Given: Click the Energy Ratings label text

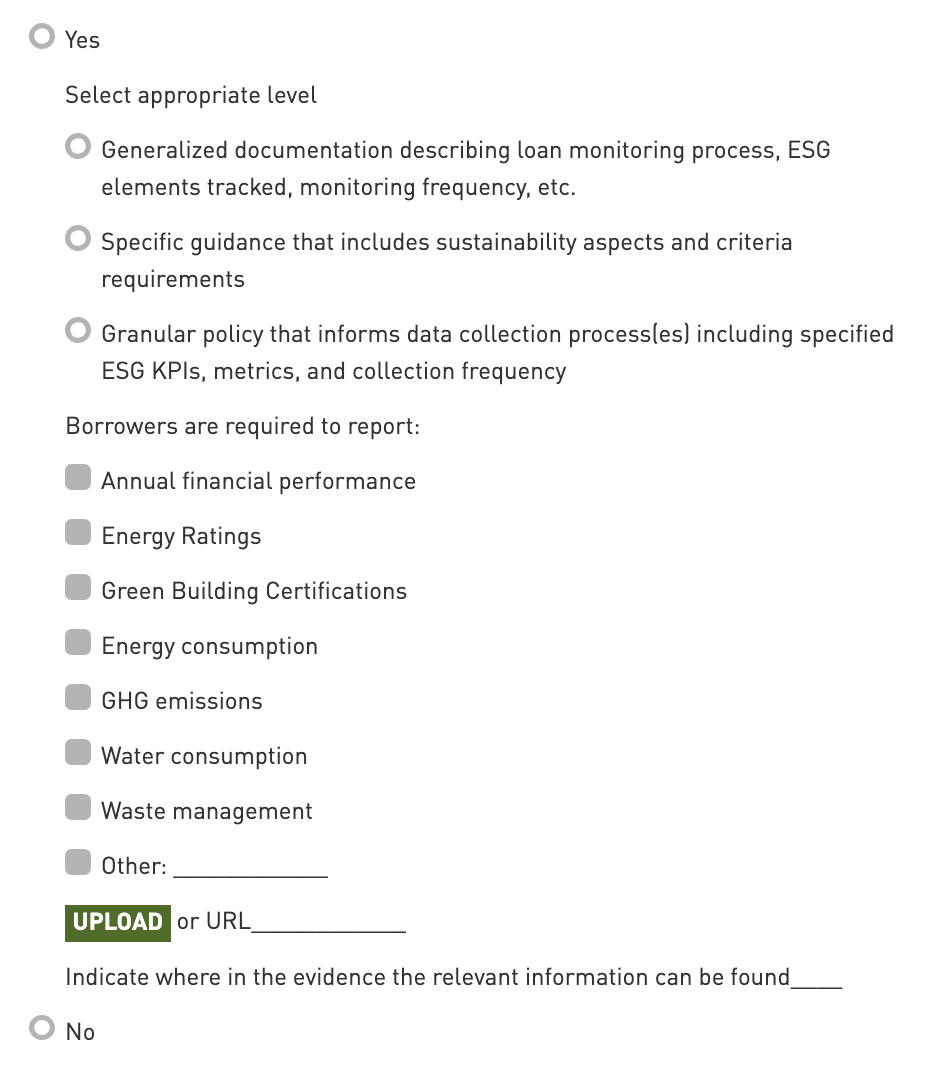Looking at the screenshot, I should pos(181,536).
